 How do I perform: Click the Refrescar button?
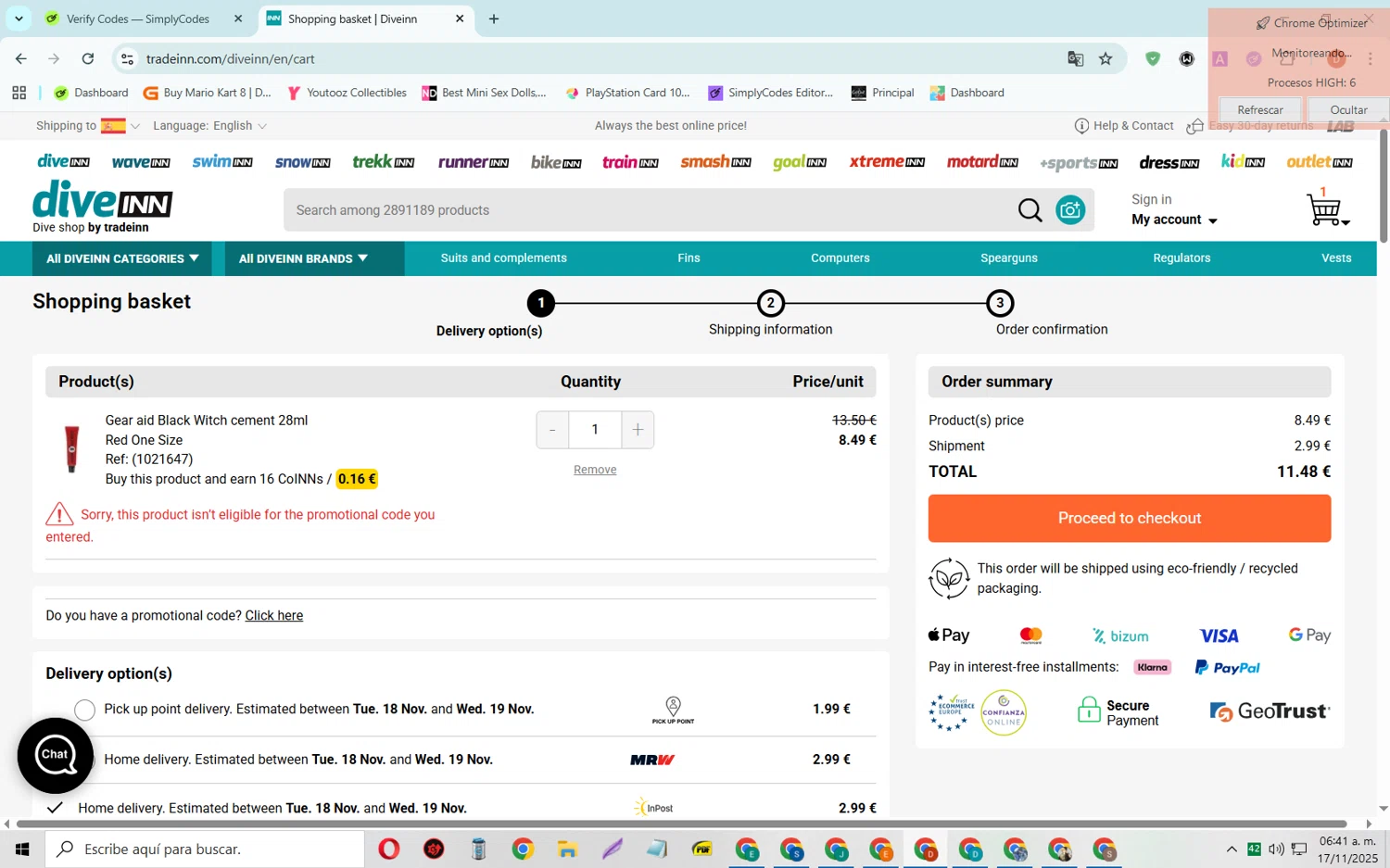[x=1259, y=109]
